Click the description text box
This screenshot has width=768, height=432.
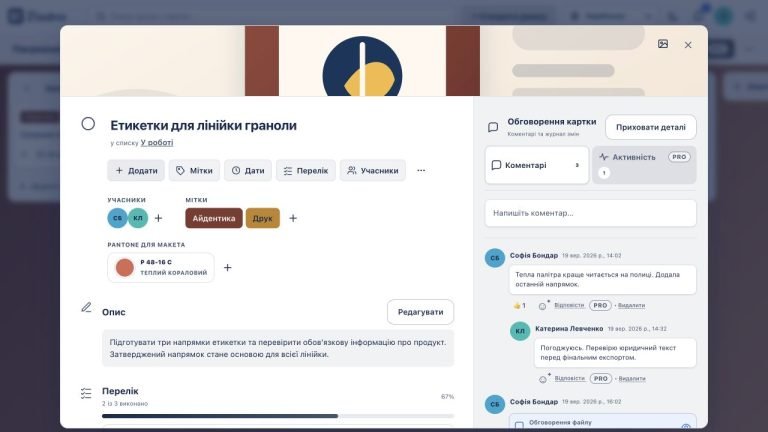pos(278,348)
